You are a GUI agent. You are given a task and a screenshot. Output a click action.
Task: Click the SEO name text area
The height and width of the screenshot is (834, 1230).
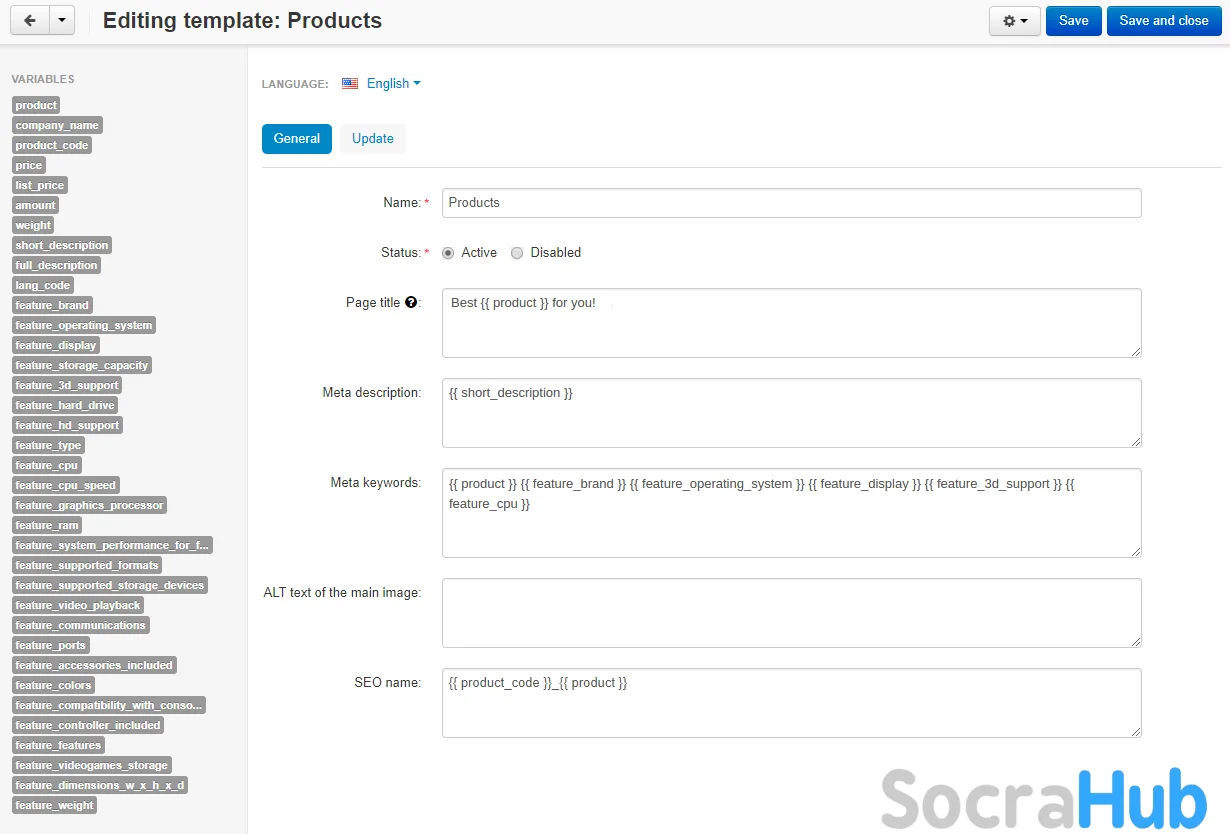(x=791, y=702)
